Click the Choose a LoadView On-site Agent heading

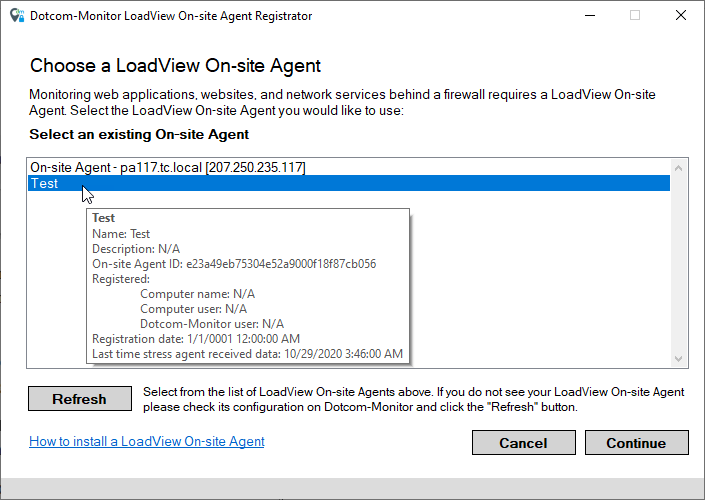175,66
